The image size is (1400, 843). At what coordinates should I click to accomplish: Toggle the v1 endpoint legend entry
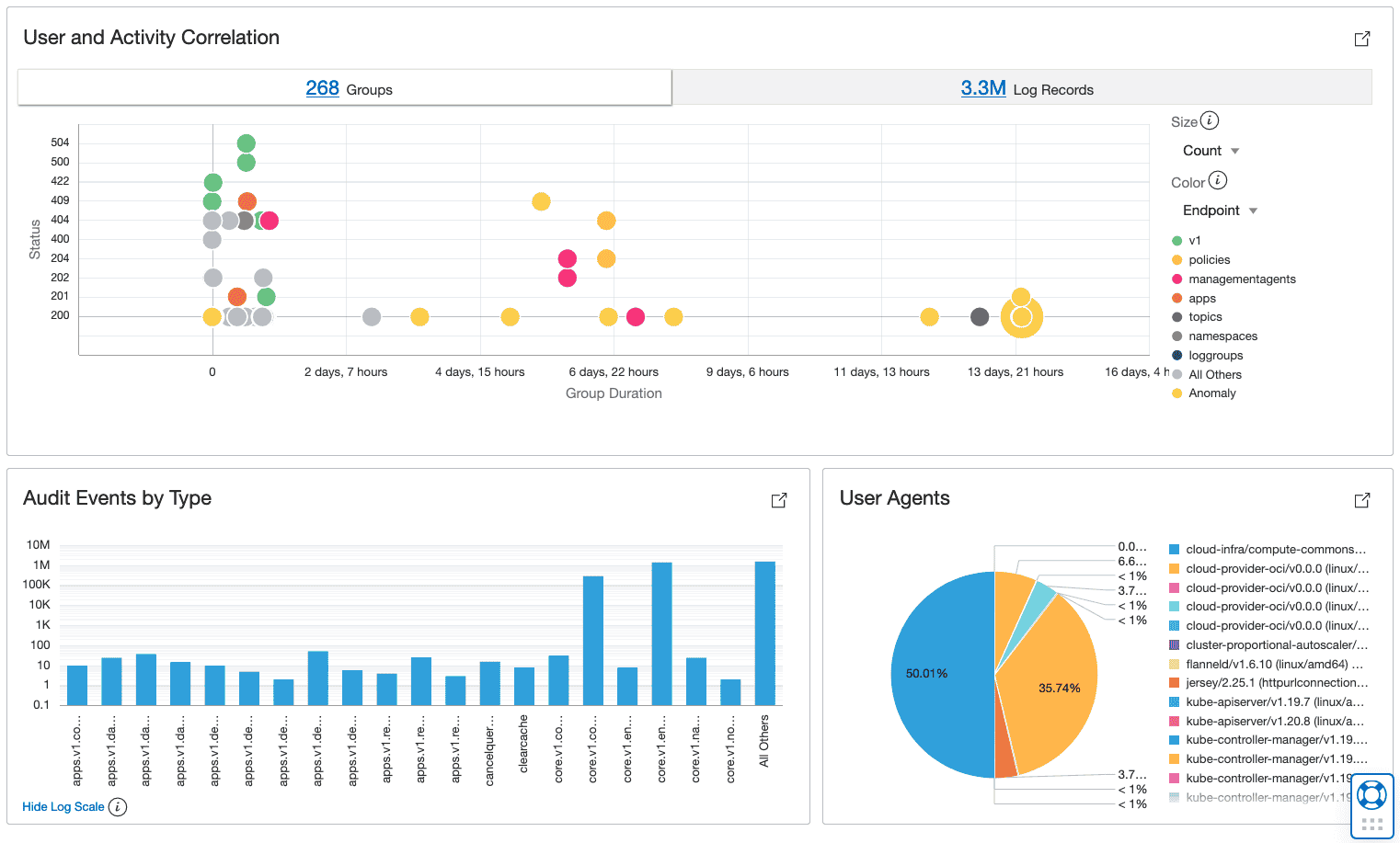pyautogui.click(x=1194, y=241)
